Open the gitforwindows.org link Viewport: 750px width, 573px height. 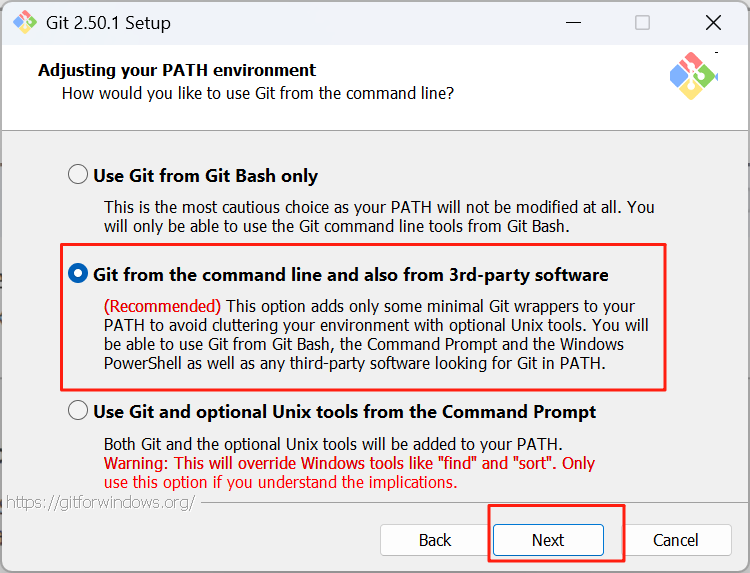pyautogui.click(x=101, y=502)
